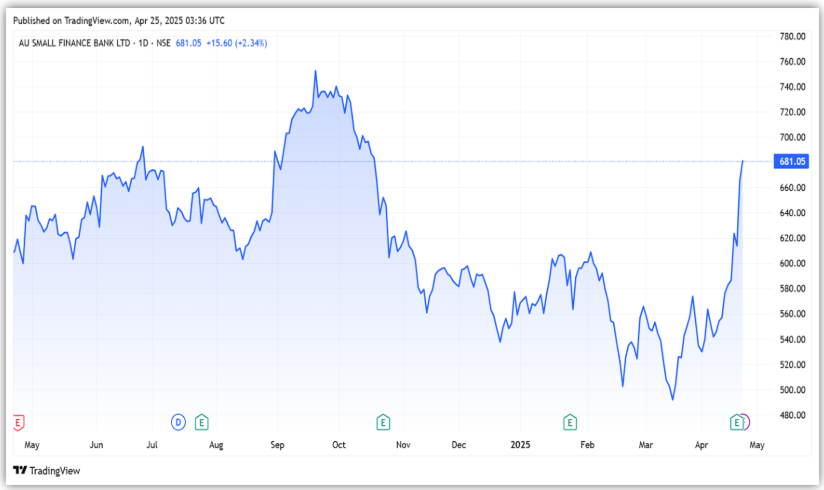The image size is (824, 490).
Task: Open the earnings marker near Nov
Action: tap(382, 422)
